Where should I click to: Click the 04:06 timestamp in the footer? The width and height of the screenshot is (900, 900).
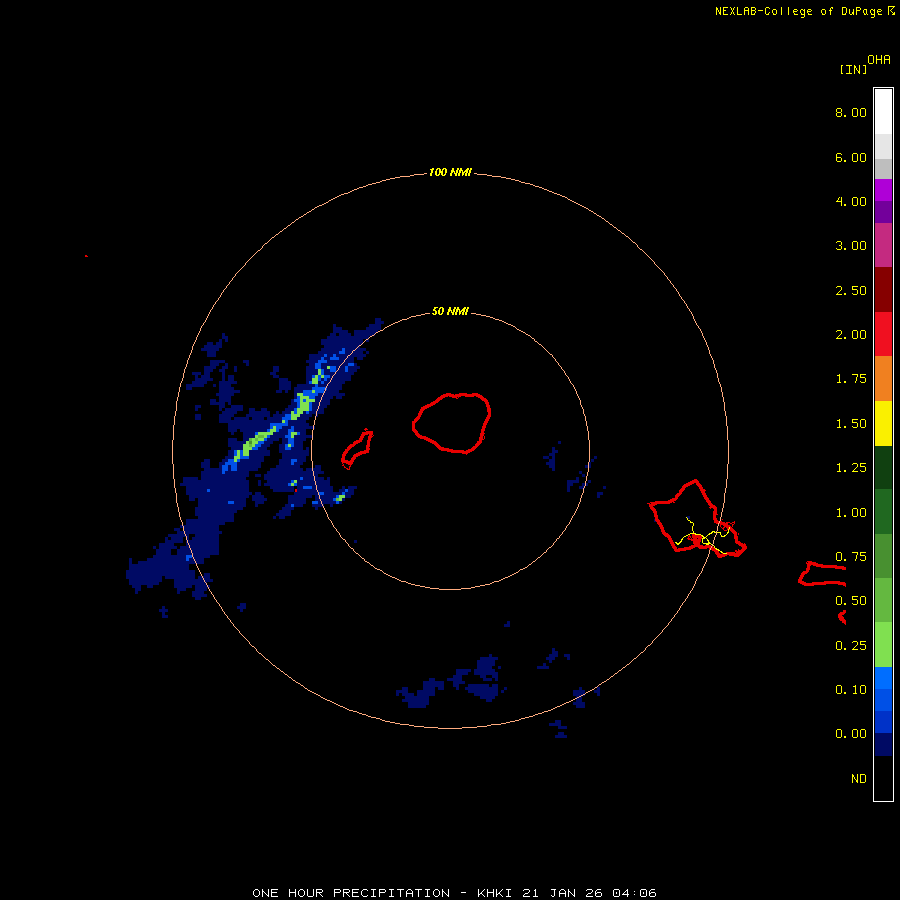634,893
